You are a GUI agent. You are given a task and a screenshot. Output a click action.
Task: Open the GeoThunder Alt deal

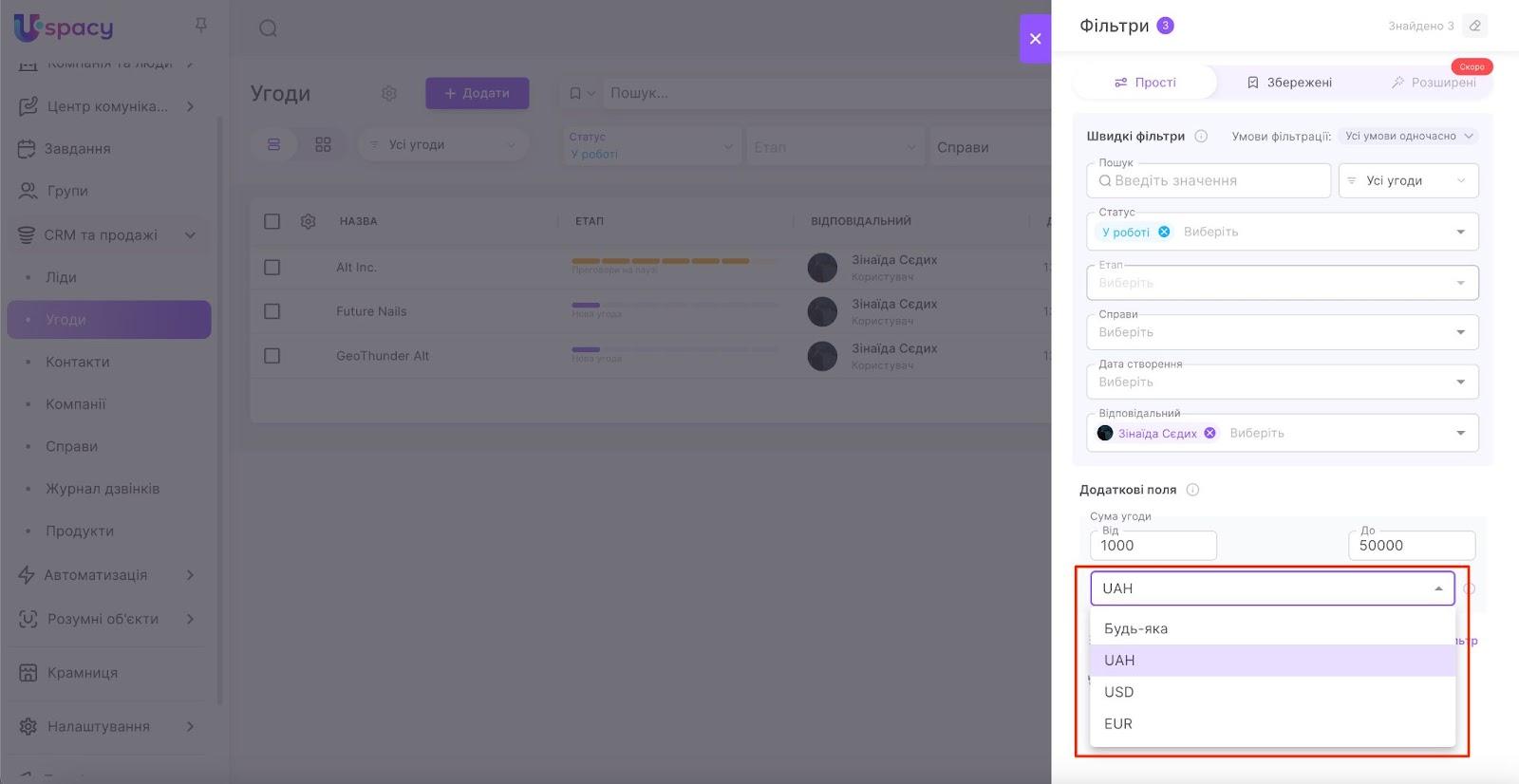tap(383, 356)
